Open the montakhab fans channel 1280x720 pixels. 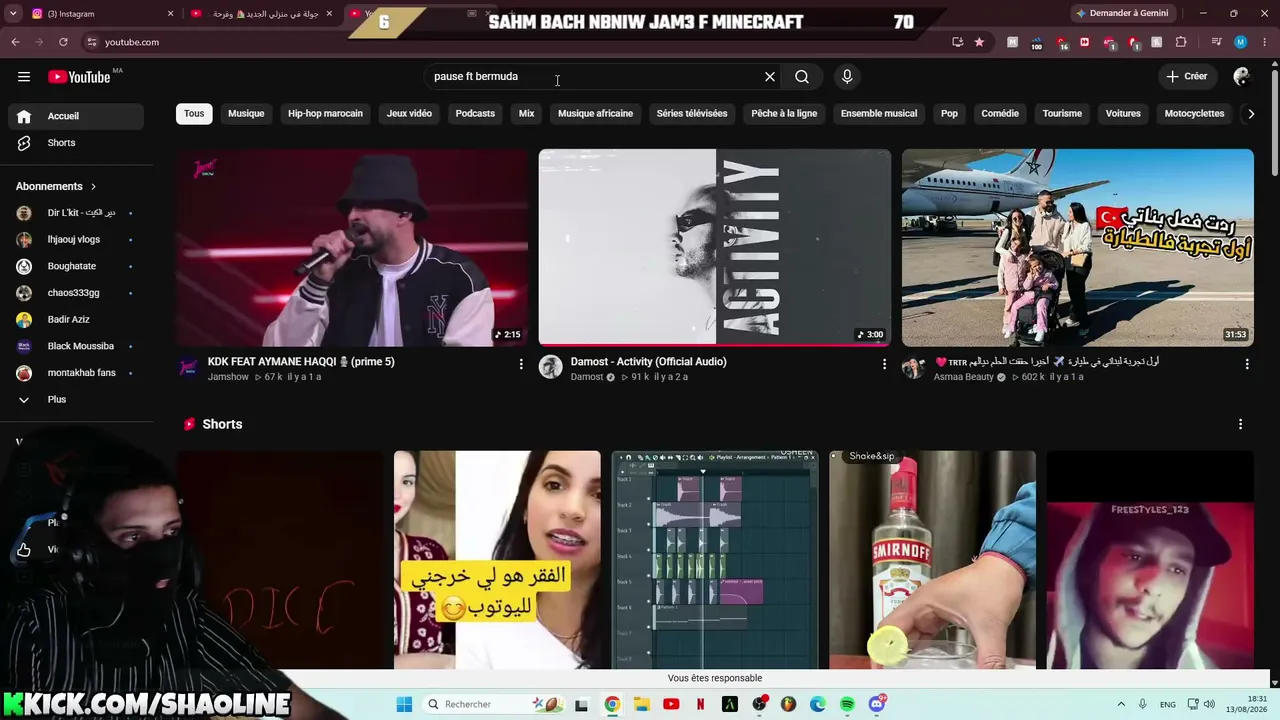click(x=76, y=373)
